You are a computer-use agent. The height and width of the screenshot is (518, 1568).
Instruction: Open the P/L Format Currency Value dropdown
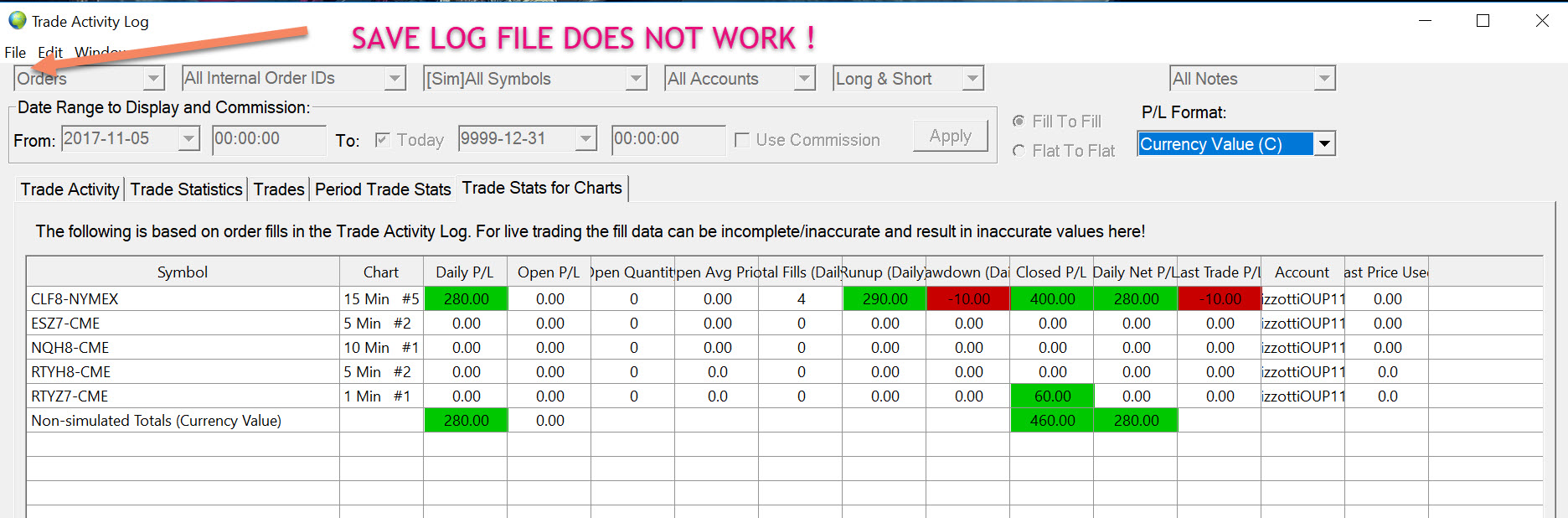point(1324,144)
